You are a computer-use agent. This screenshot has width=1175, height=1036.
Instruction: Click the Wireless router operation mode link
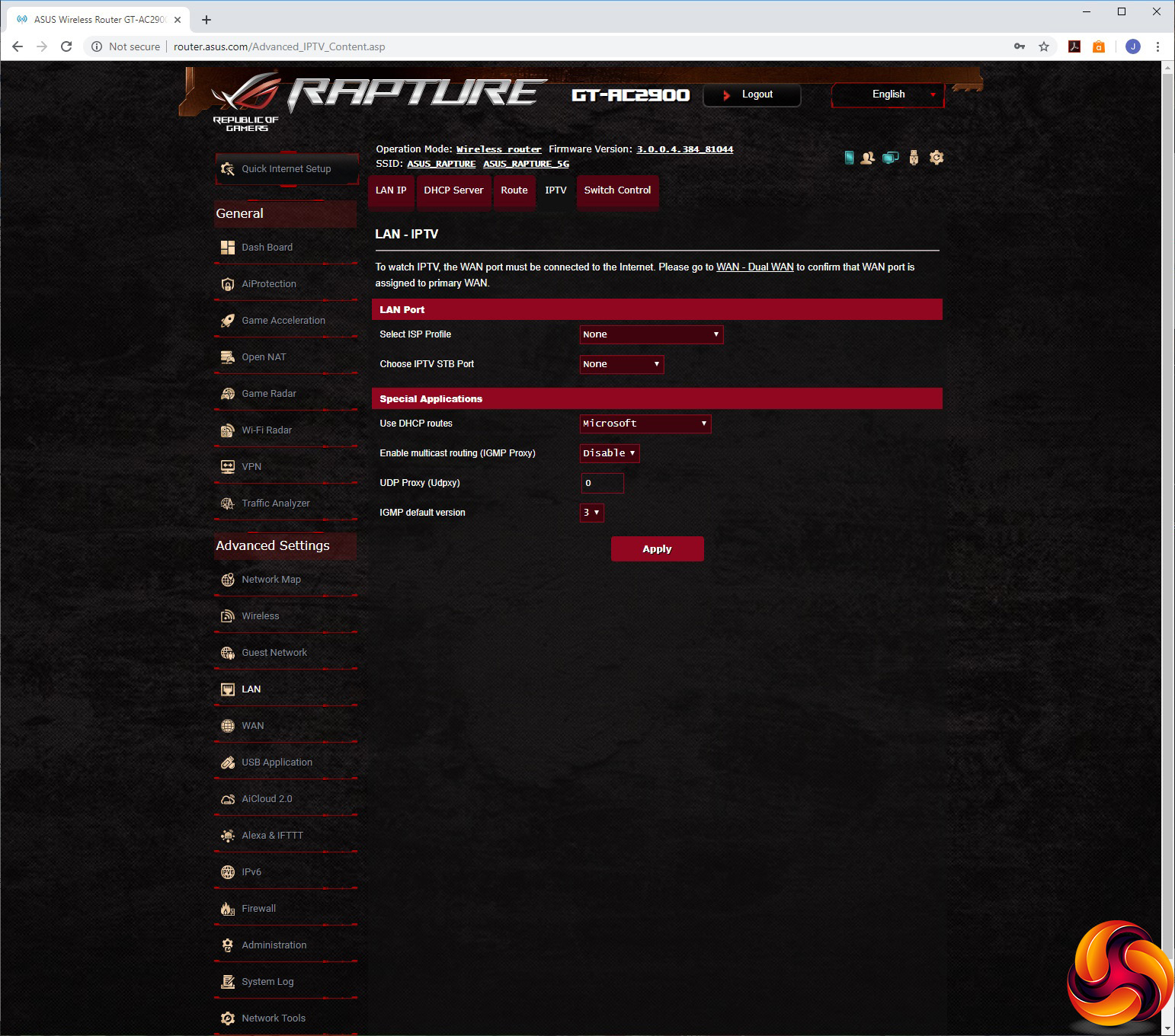(x=499, y=149)
